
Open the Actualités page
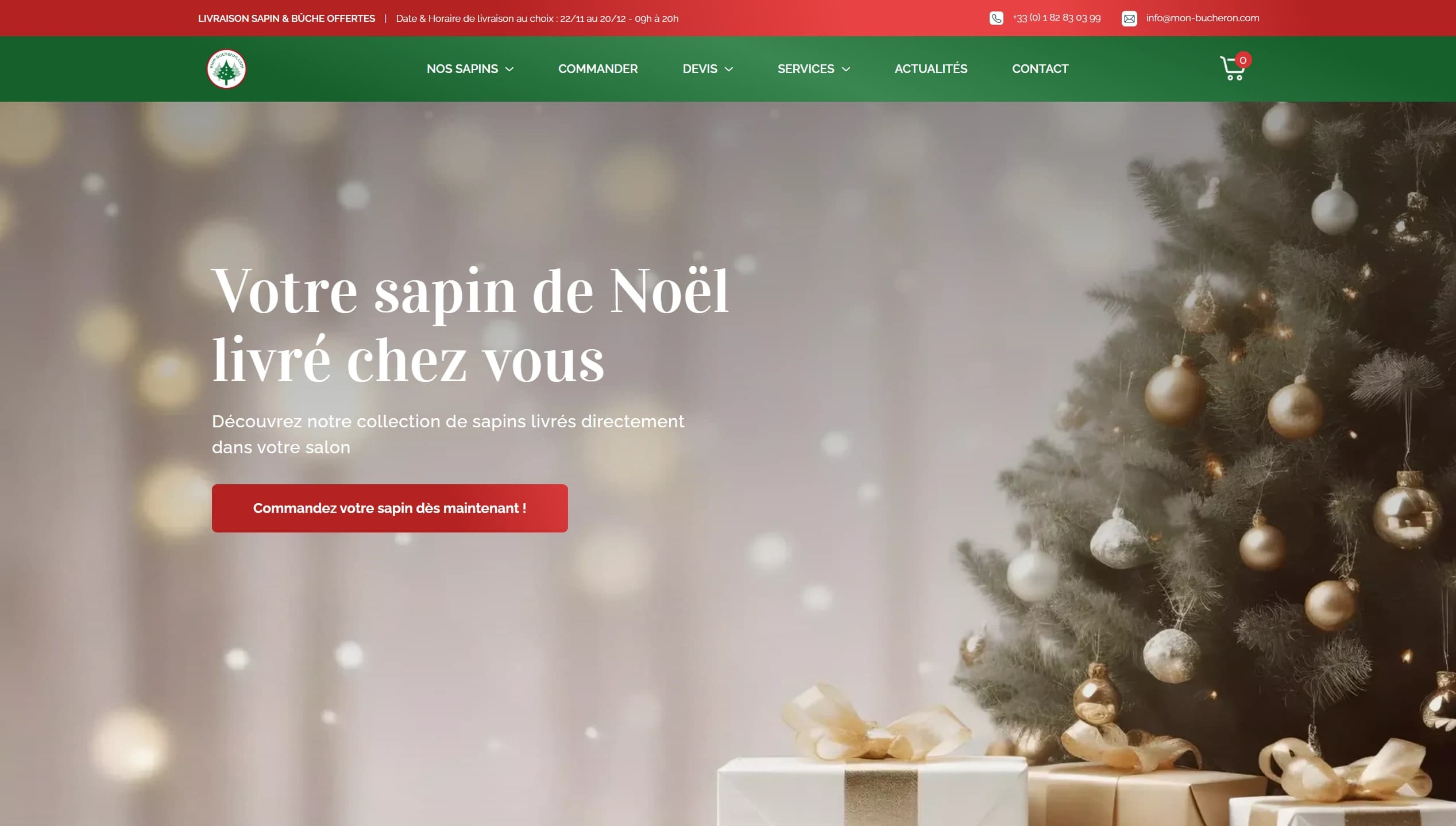(x=931, y=69)
